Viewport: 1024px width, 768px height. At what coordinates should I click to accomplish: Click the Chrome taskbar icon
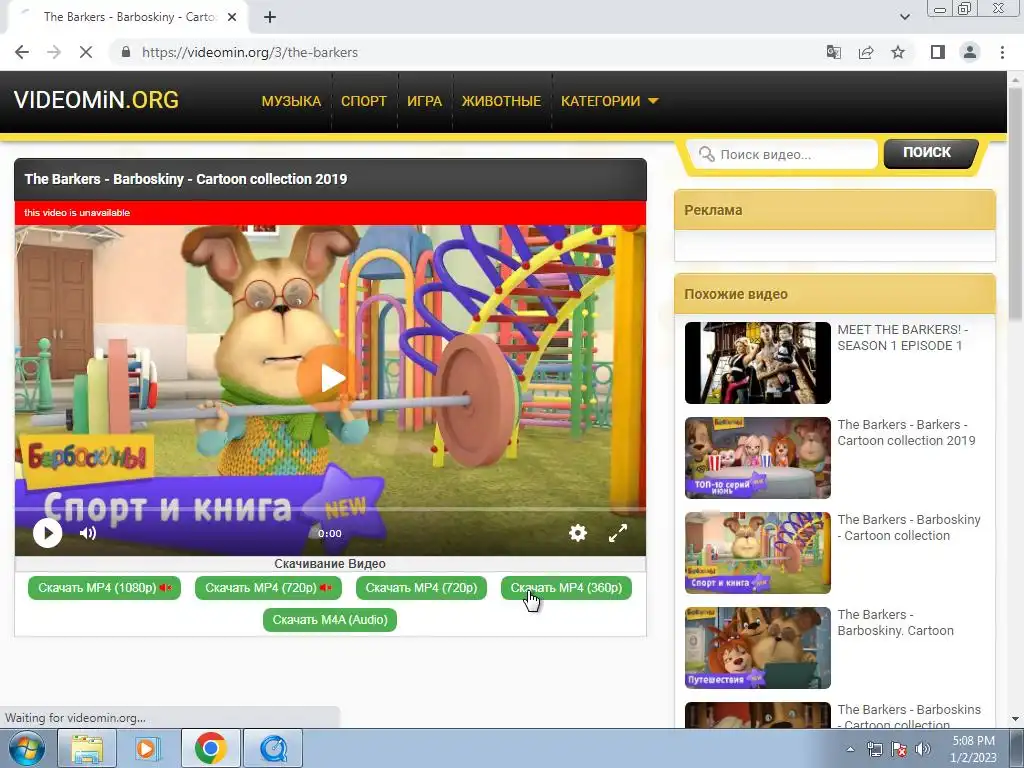pos(210,748)
